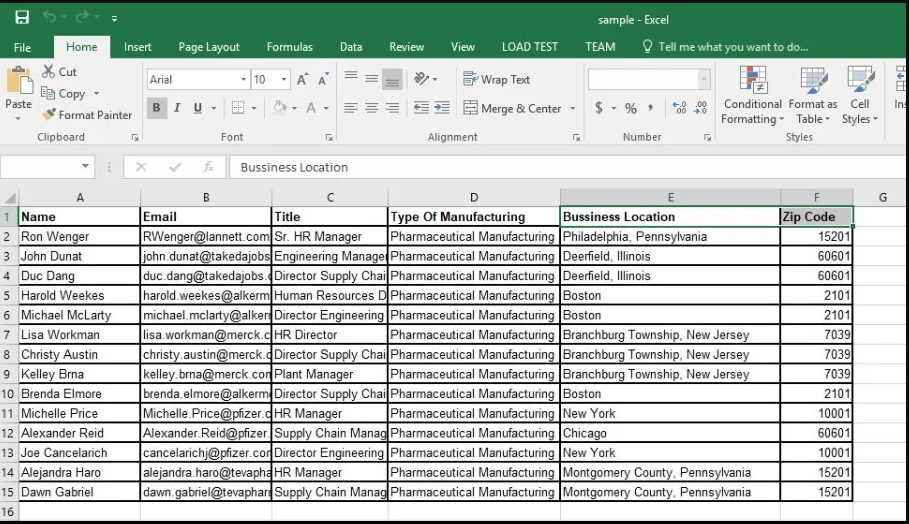Viewport: 909px width, 524px height.
Task: Expand the Merge & Center dropdown arrow
Action: tap(572, 108)
